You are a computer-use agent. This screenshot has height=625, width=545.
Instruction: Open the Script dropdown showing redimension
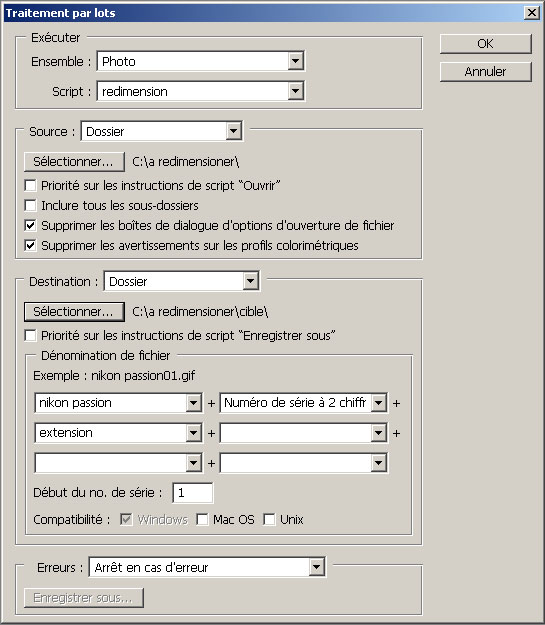click(201, 91)
